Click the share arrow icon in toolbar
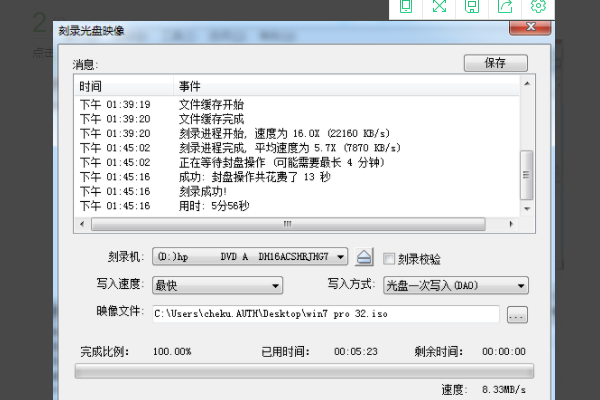Viewport: 600px width, 400px height. tap(505, 7)
